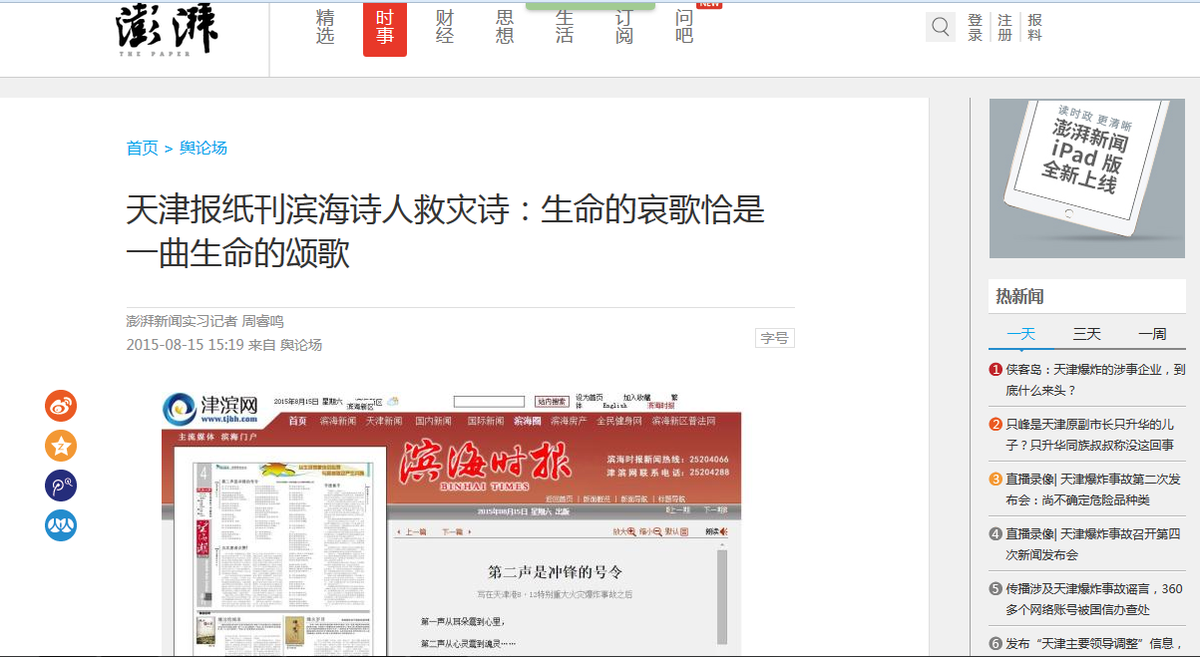This screenshot has height=657, width=1200.
Task: Open the 字号 font size control
Action: point(774,338)
